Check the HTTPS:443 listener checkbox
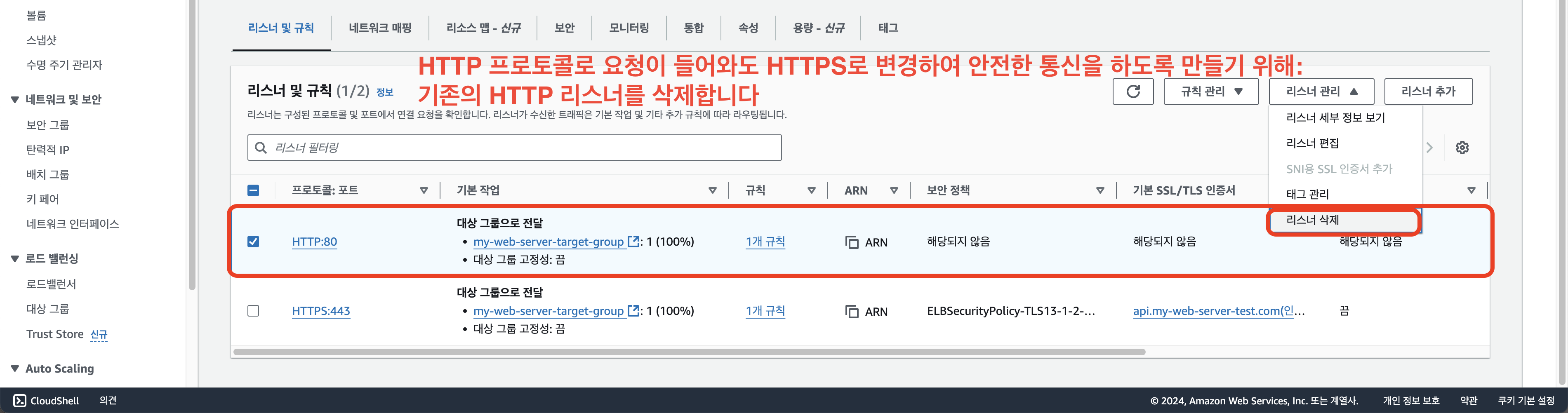The height and width of the screenshot is (413, 1568). 253,311
